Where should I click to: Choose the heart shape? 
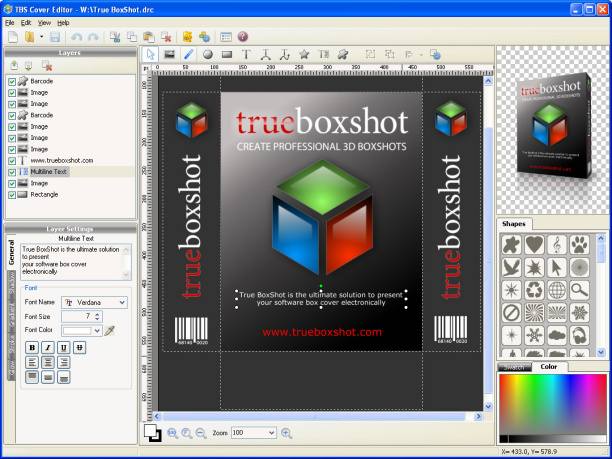coord(534,245)
